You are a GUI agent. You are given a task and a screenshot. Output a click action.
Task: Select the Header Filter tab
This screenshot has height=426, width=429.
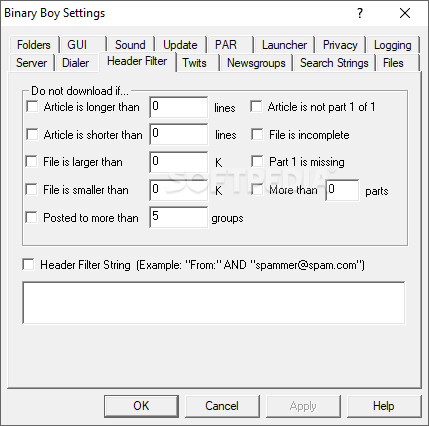point(137,61)
